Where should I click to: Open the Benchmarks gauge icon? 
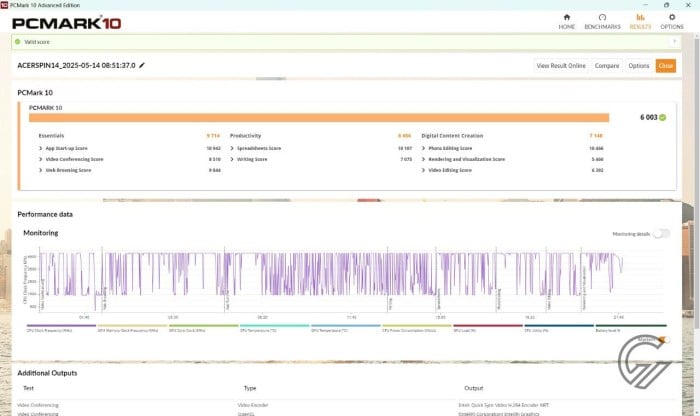(602, 17)
